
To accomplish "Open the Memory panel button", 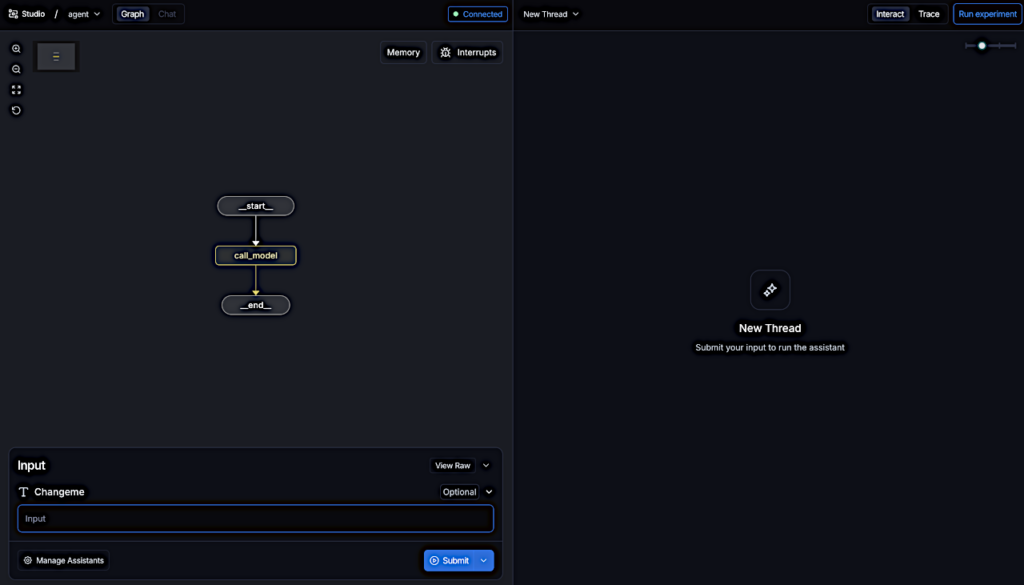I will [403, 52].
